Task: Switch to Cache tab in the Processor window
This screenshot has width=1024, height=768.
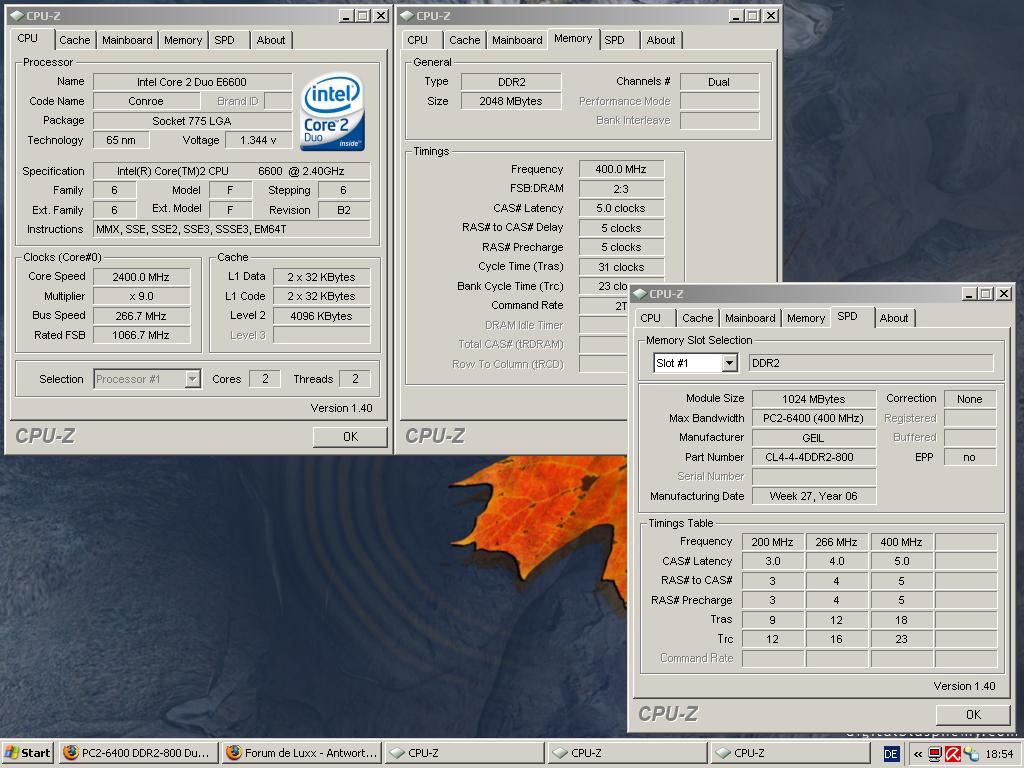Action: [74, 40]
